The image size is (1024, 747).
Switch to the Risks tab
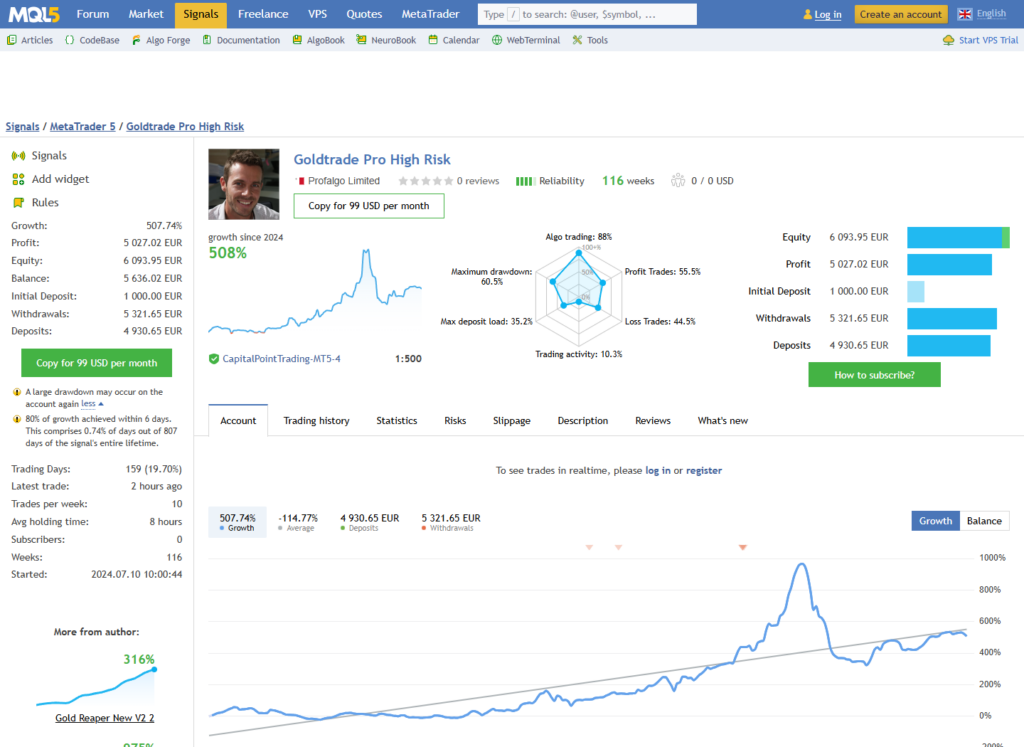[455, 421]
